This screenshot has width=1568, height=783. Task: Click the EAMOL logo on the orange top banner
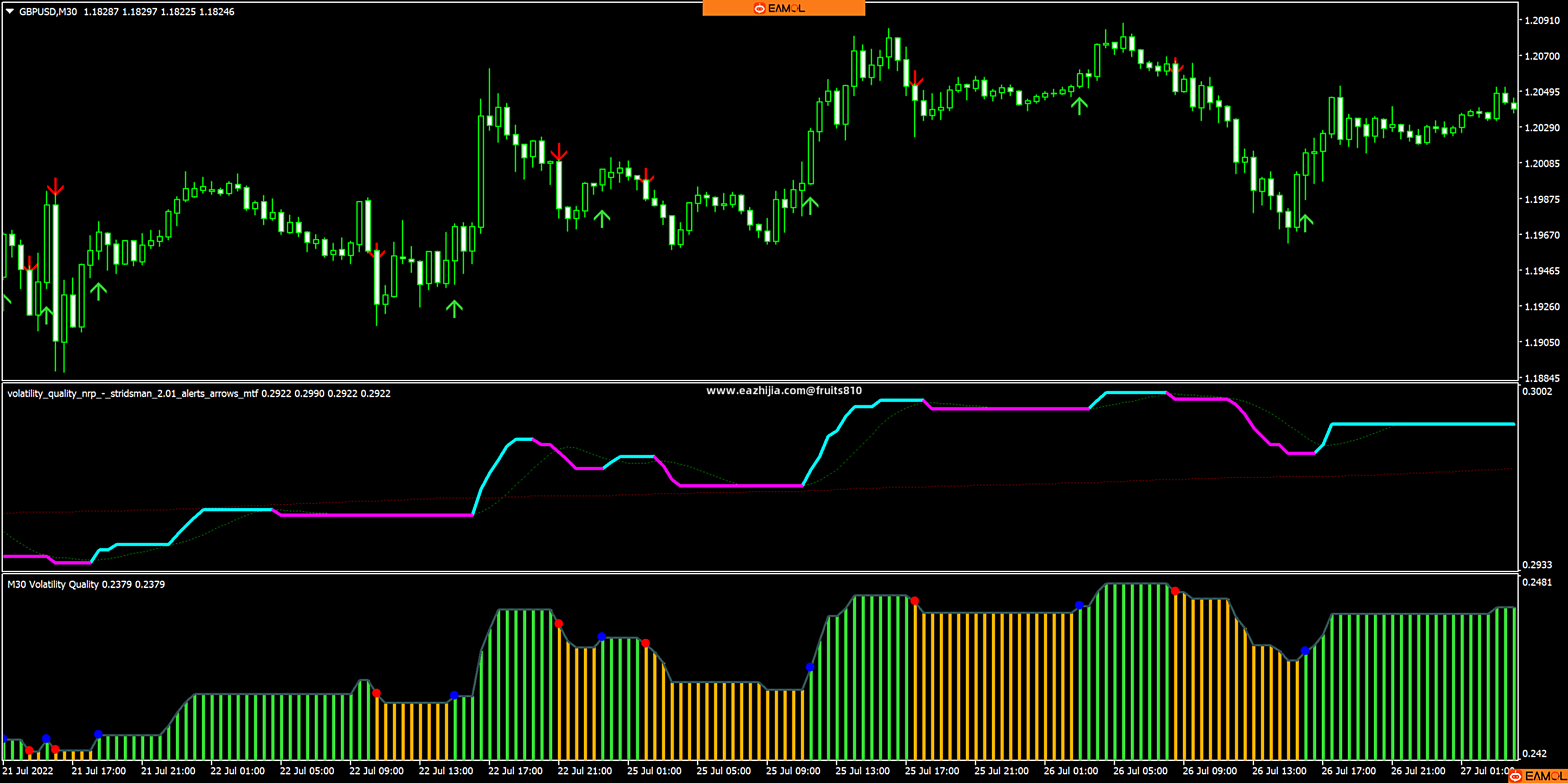coord(779,8)
